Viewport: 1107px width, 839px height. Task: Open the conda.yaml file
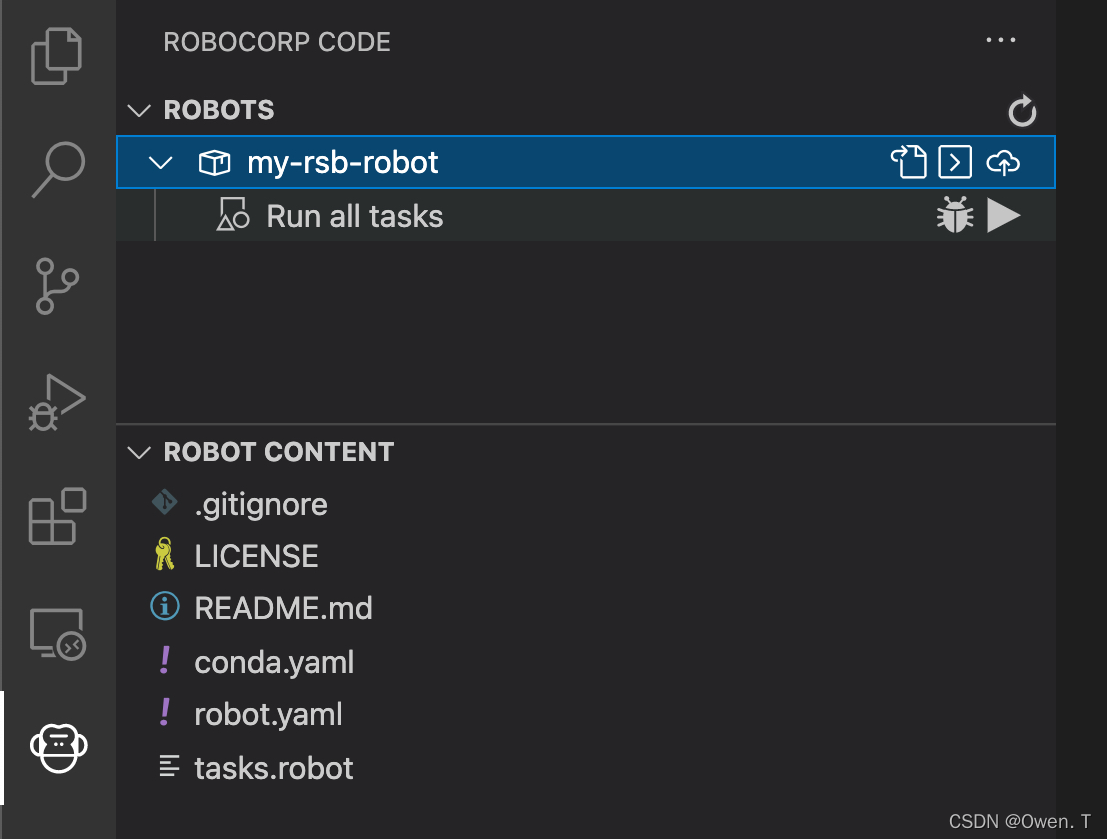pyautogui.click(x=274, y=662)
